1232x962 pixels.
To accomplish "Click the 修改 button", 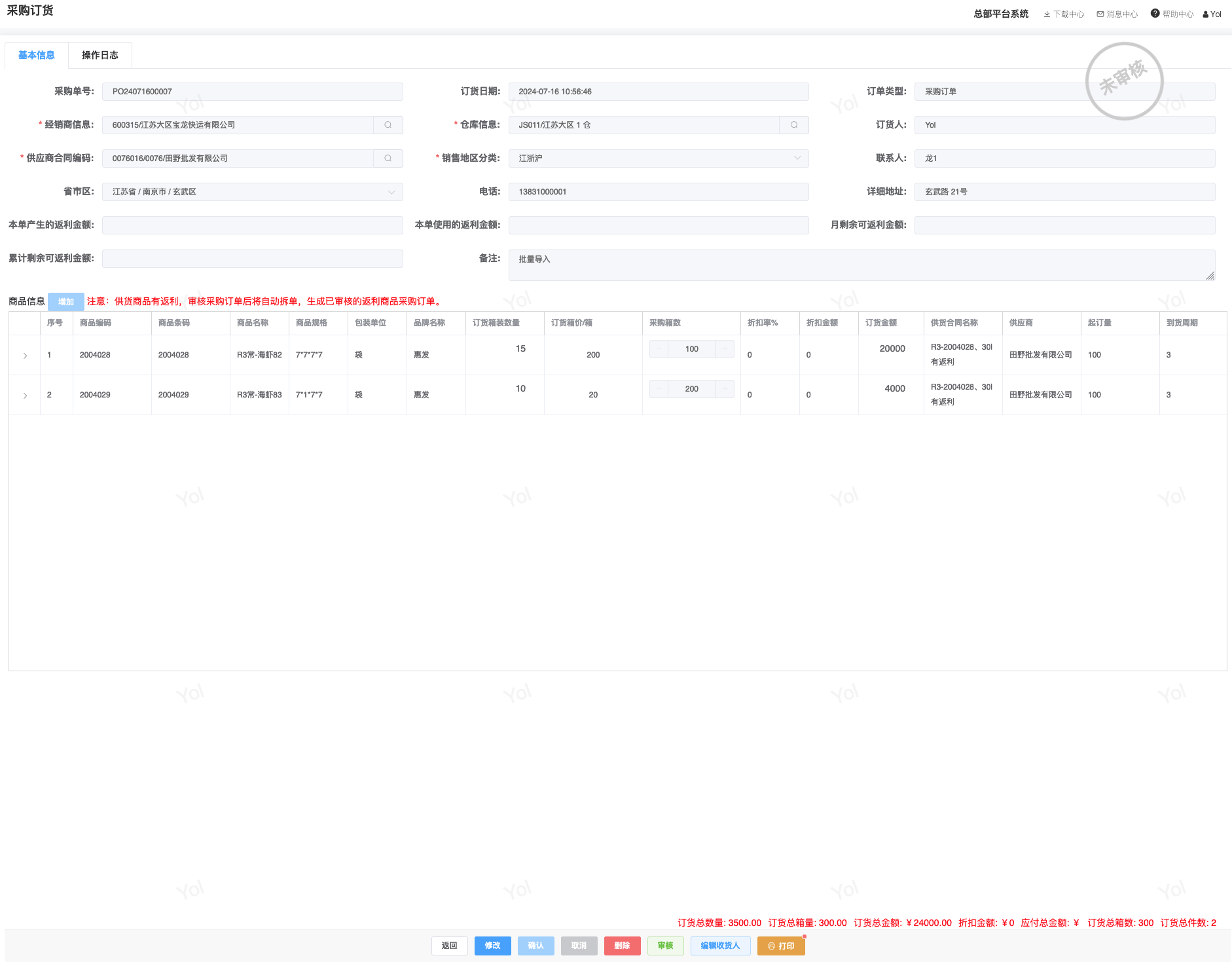I will pyautogui.click(x=493, y=946).
